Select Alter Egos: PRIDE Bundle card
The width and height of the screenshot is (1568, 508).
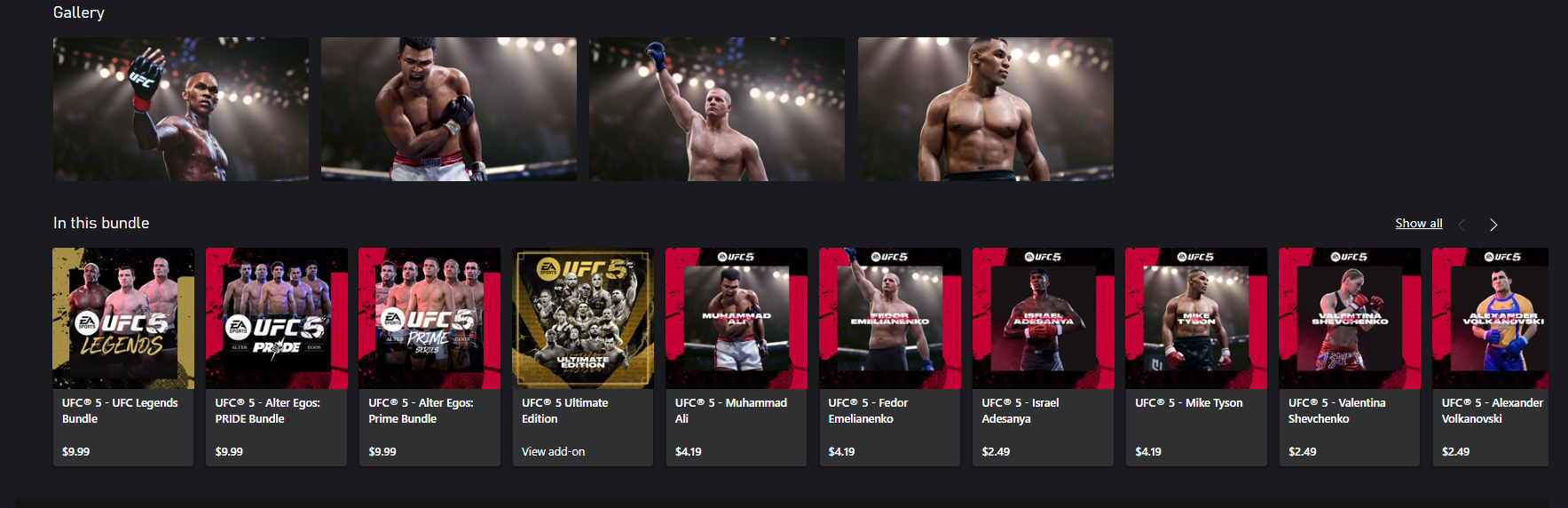(x=276, y=356)
